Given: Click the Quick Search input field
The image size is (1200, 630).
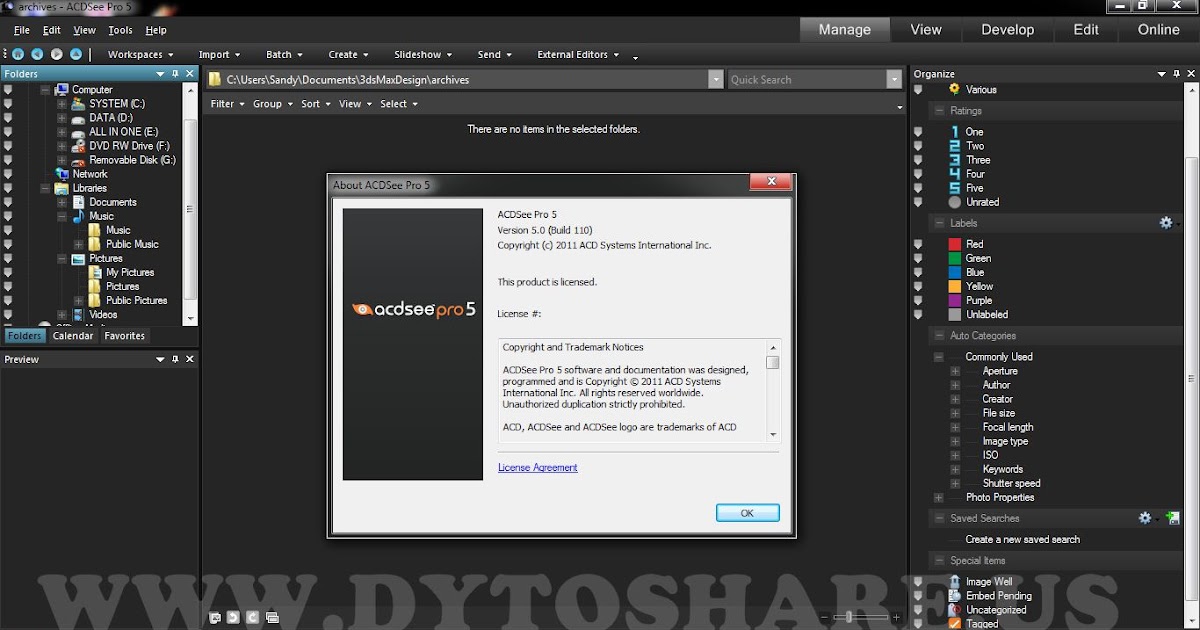Looking at the screenshot, I should click(806, 79).
